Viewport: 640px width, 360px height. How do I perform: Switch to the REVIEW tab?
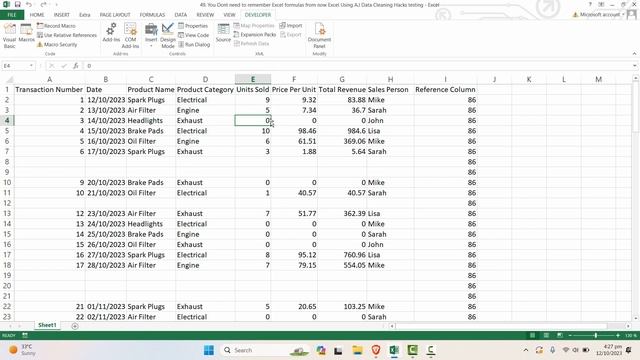point(205,15)
